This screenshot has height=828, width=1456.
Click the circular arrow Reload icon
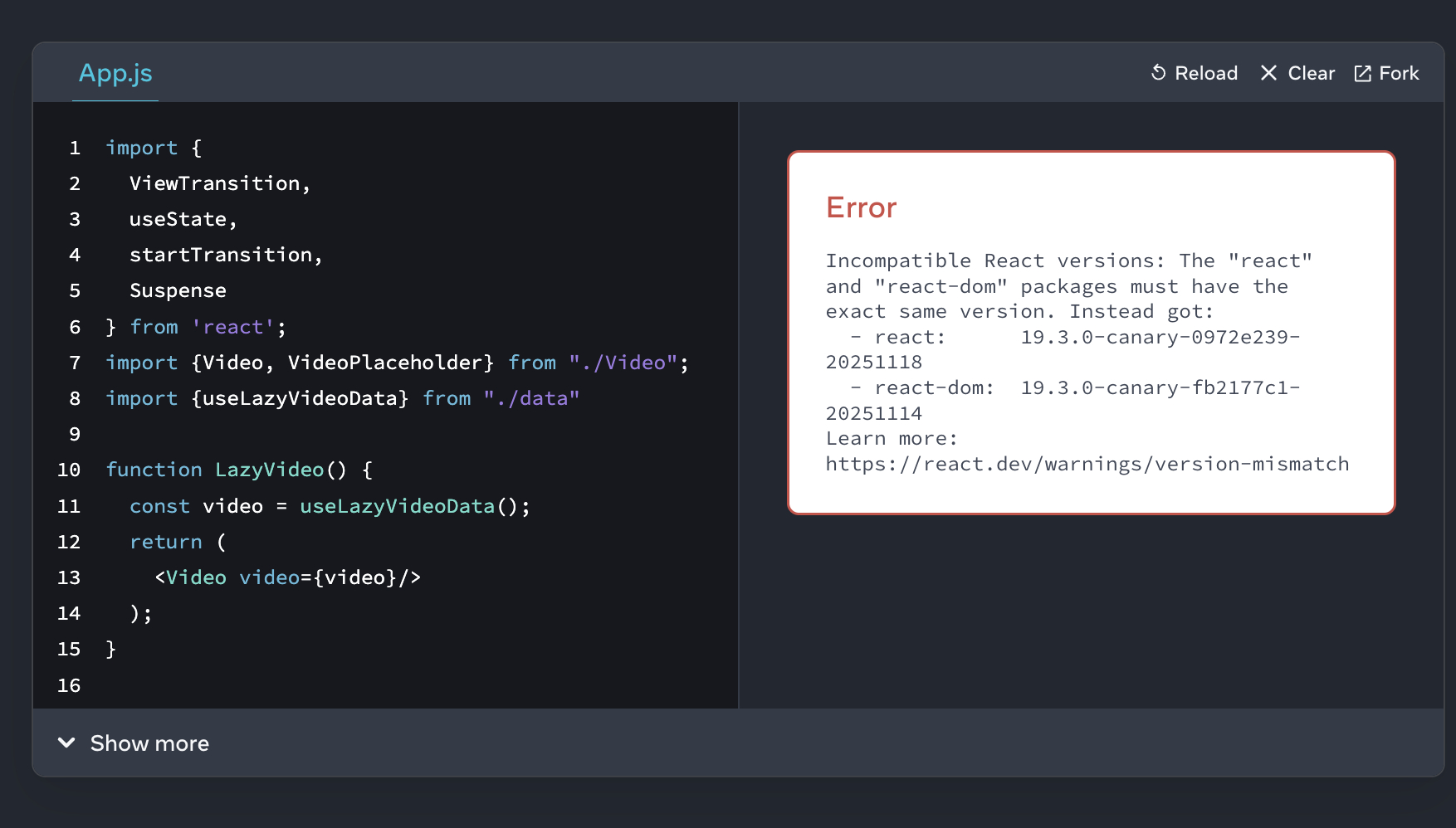(1159, 73)
